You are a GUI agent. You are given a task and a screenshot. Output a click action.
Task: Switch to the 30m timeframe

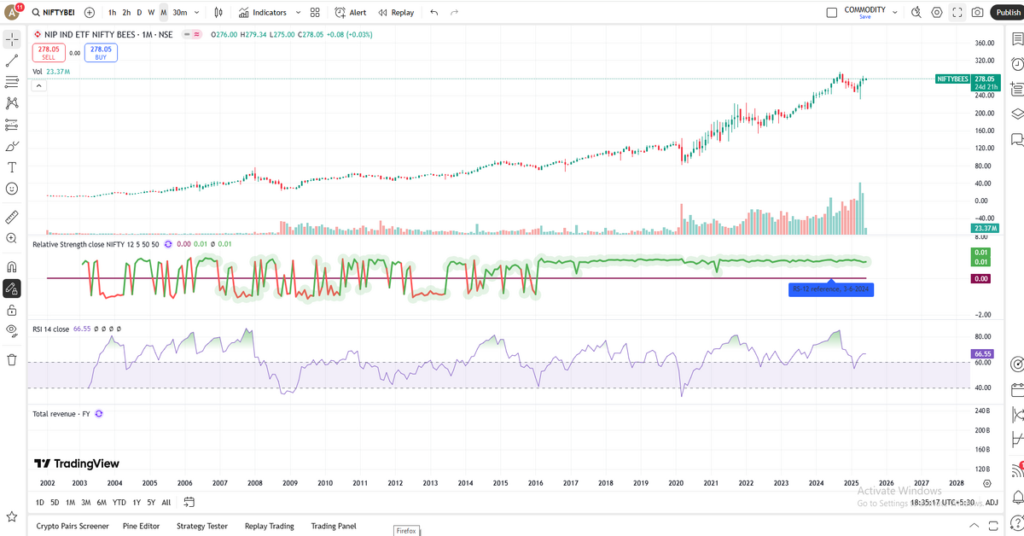(180, 12)
